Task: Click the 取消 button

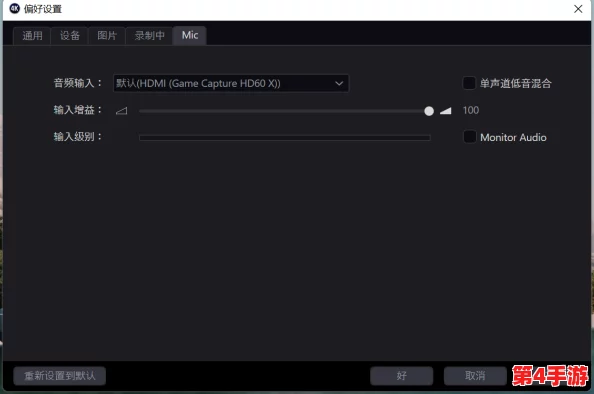Action: click(x=475, y=376)
